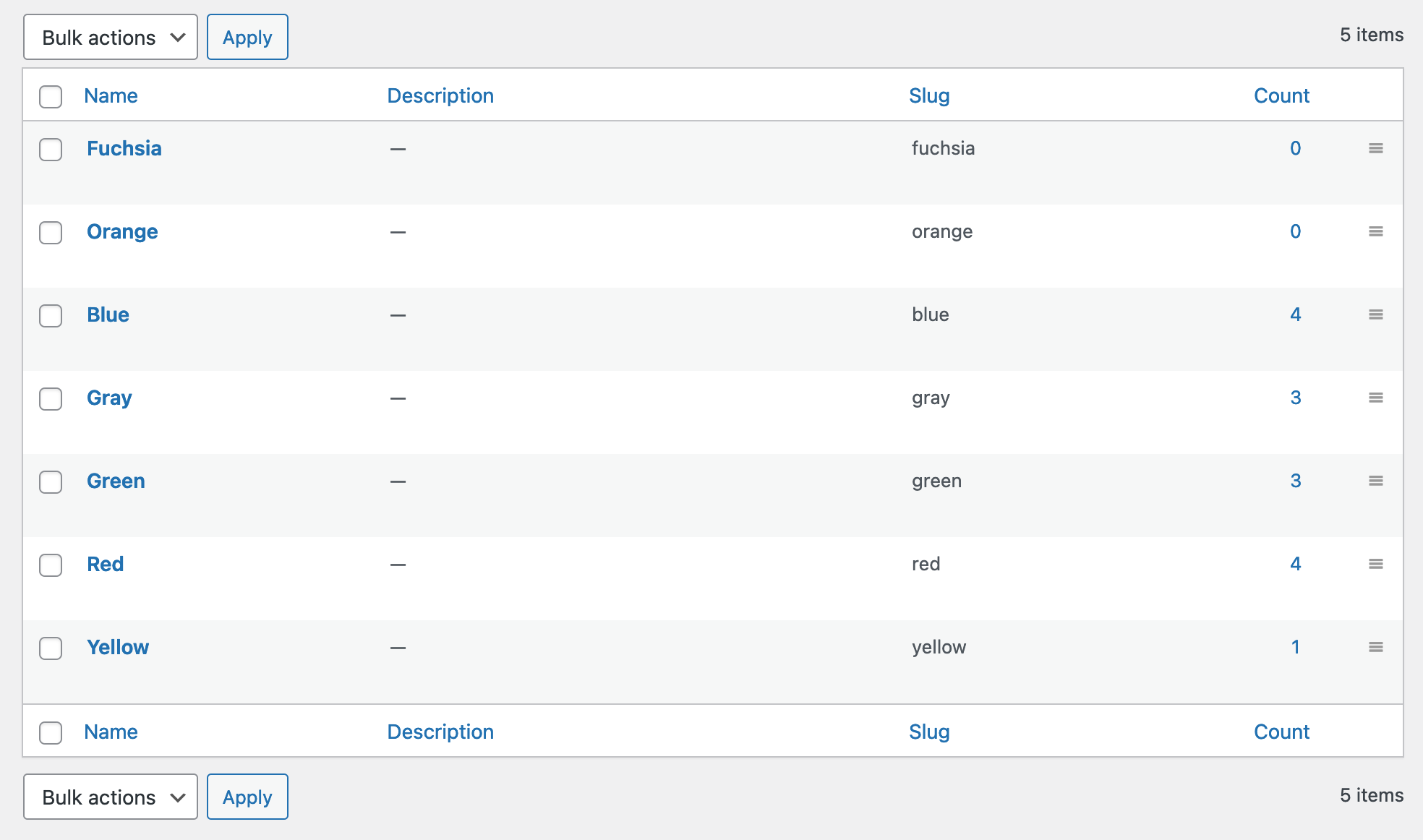Open the top Bulk actions dropdown
This screenshot has height=840, width=1423.
click(x=110, y=37)
